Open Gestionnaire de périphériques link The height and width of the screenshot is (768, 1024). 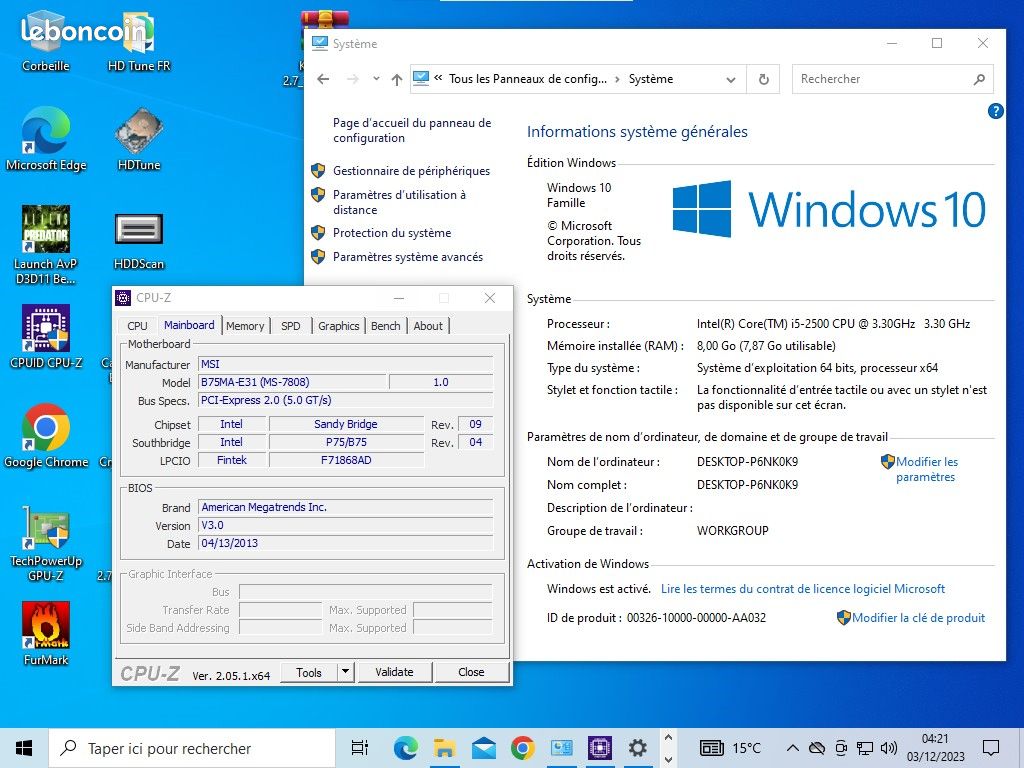coord(411,170)
